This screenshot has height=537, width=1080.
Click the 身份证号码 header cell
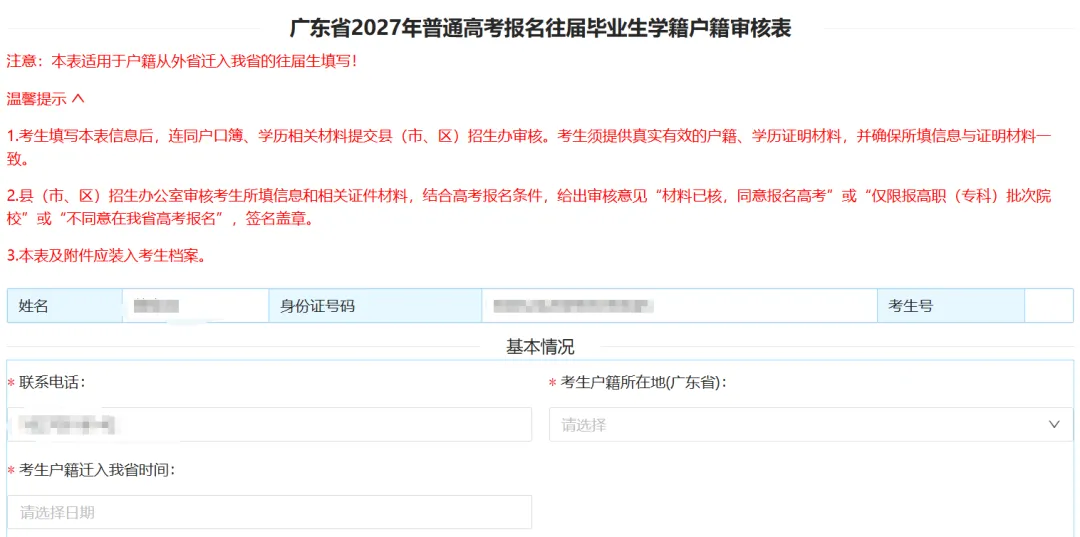click(375, 306)
